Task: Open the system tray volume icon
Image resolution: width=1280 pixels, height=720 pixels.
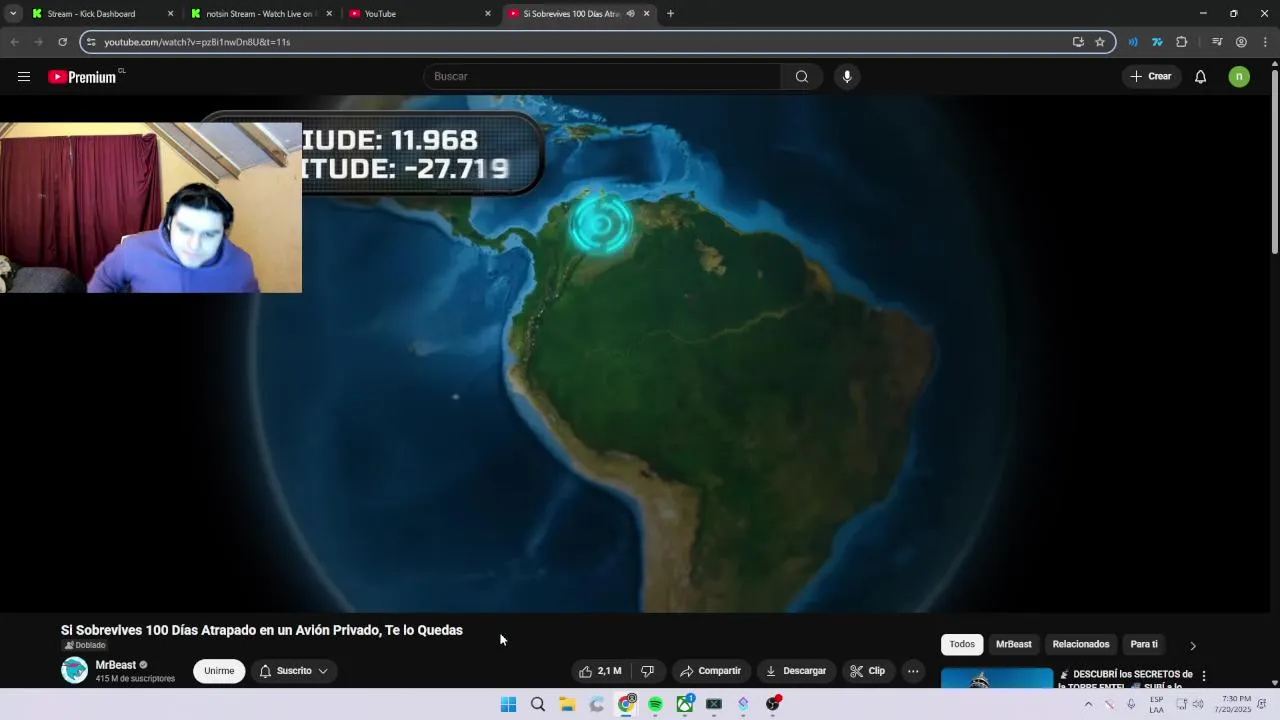Action: coord(1198,704)
